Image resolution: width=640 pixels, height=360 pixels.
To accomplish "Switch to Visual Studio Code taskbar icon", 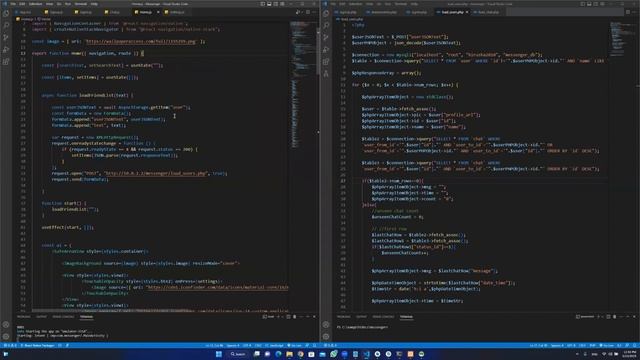I will tap(366, 354).
